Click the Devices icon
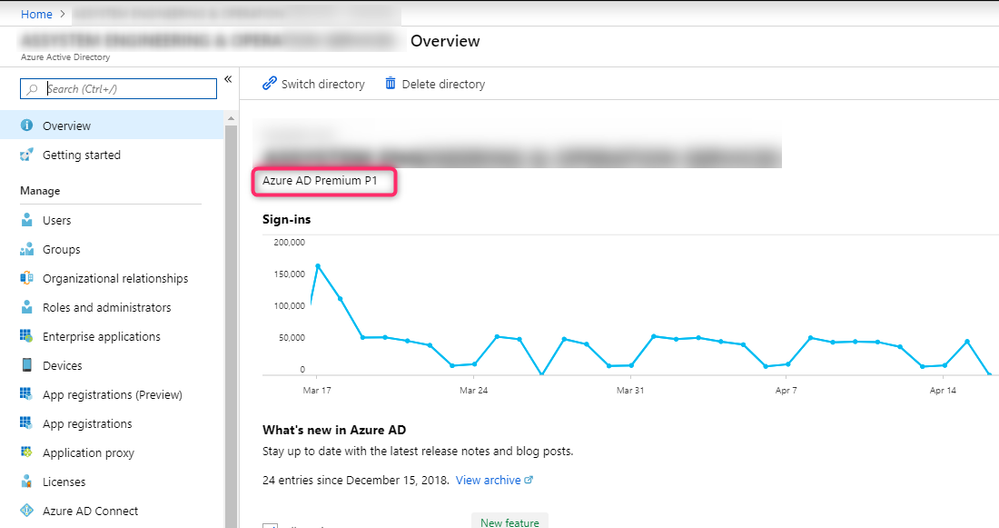Viewport: 999px width, 528px height. point(27,365)
